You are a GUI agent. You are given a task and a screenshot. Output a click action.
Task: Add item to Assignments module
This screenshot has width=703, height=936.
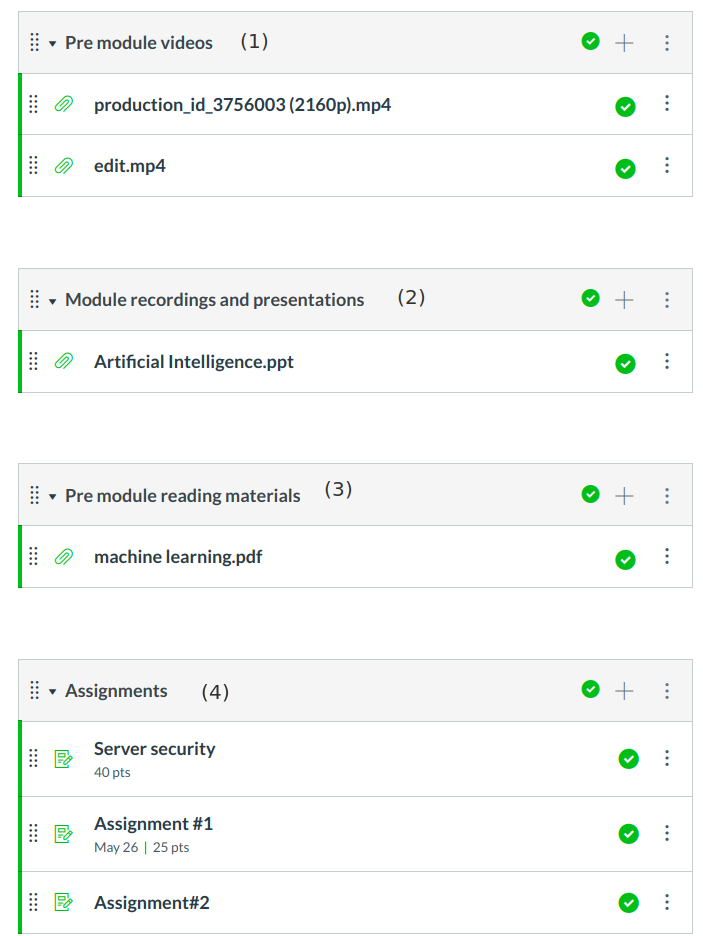[624, 690]
